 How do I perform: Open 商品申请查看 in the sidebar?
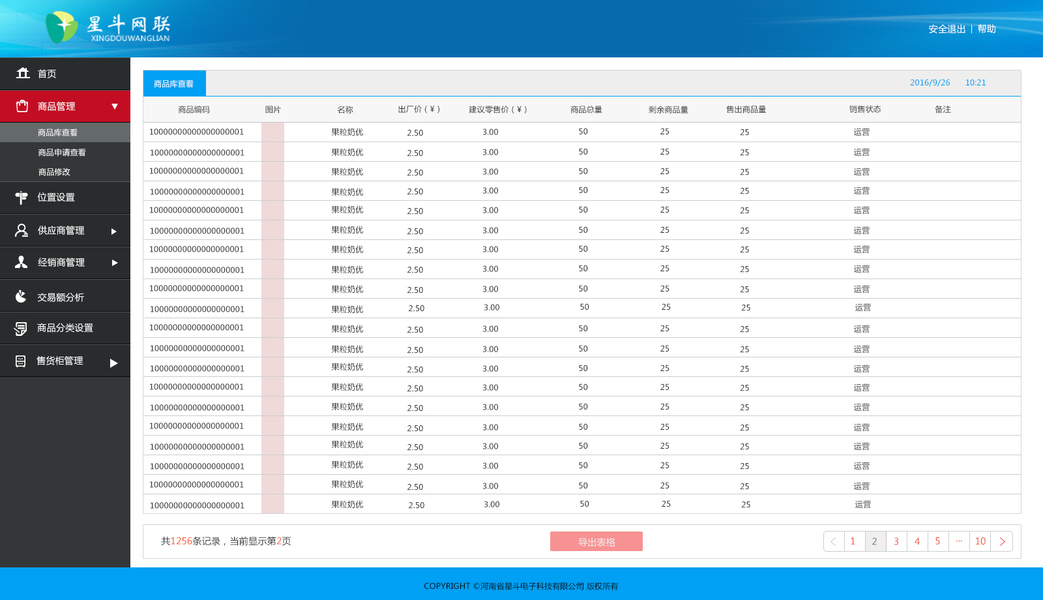pos(65,152)
